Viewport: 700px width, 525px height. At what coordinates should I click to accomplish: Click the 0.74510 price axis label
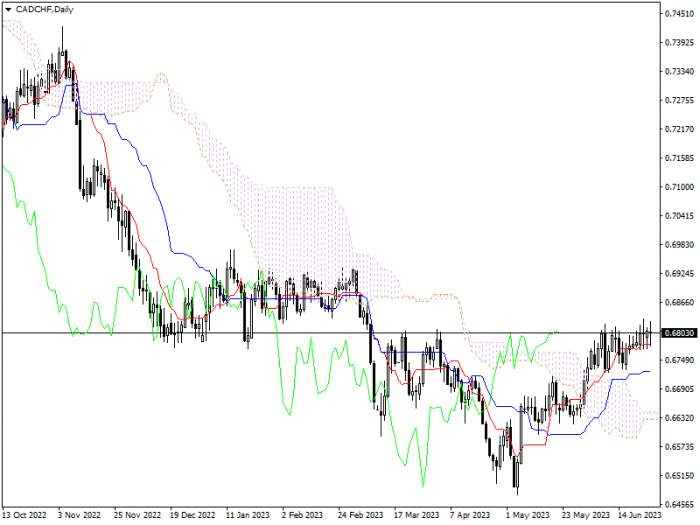tap(679, 14)
